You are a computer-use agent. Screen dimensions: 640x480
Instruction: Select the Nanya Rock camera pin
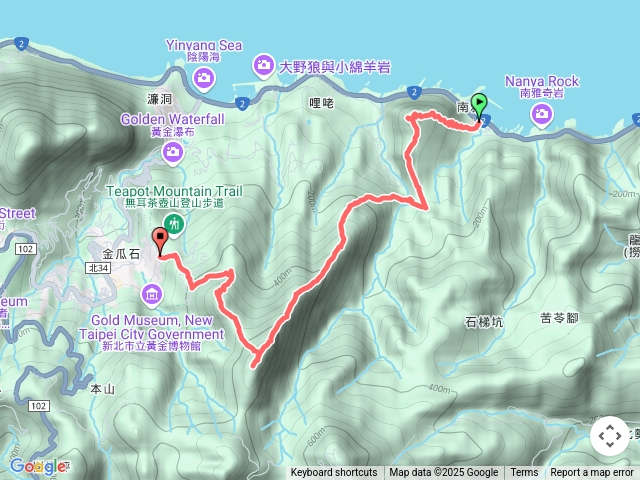[x=542, y=114]
